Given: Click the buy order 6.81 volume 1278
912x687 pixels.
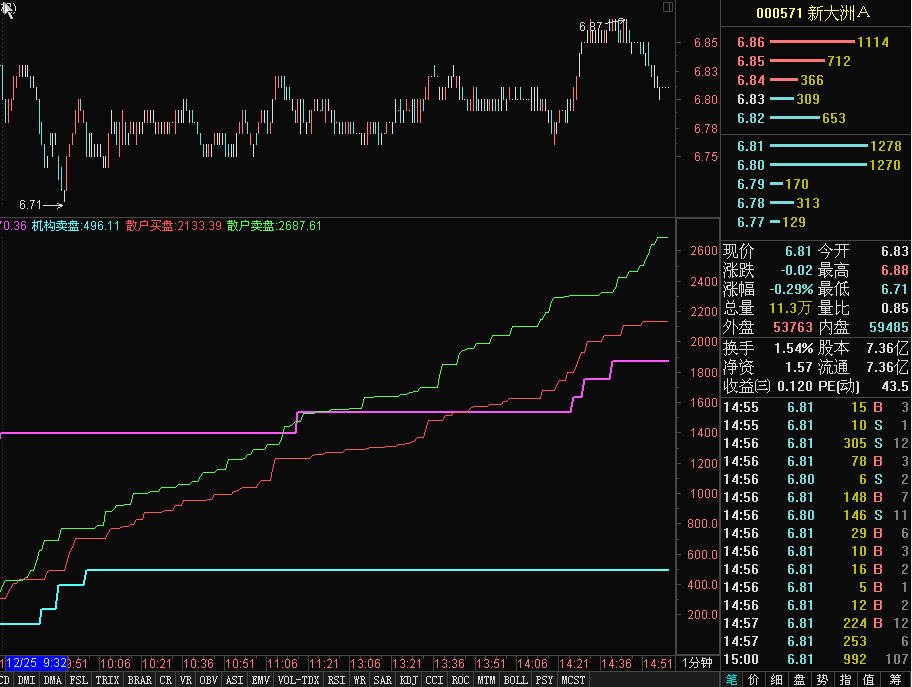Looking at the screenshot, I should (819, 146).
